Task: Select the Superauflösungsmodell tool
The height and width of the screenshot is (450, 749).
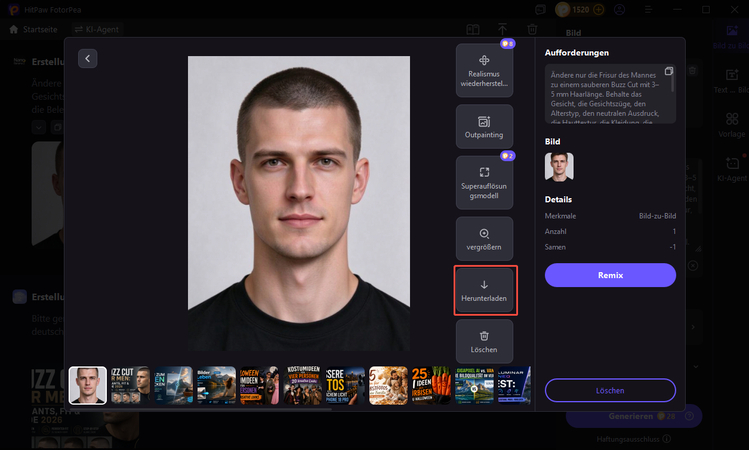Action: pos(484,182)
